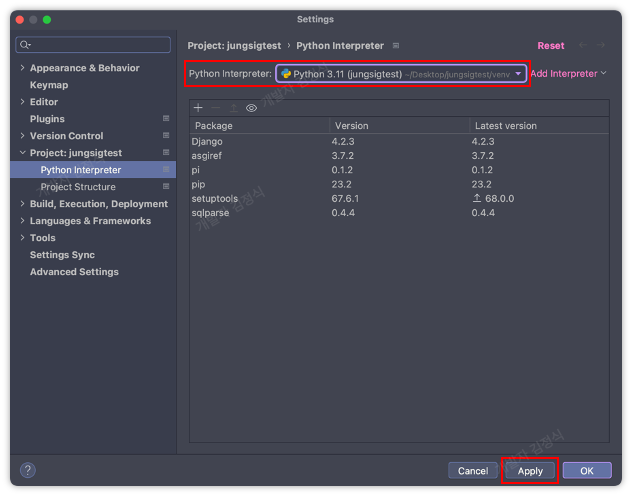The image size is (632, 496).
Task: Select Project Structure settings page
Action: (78, 187)
